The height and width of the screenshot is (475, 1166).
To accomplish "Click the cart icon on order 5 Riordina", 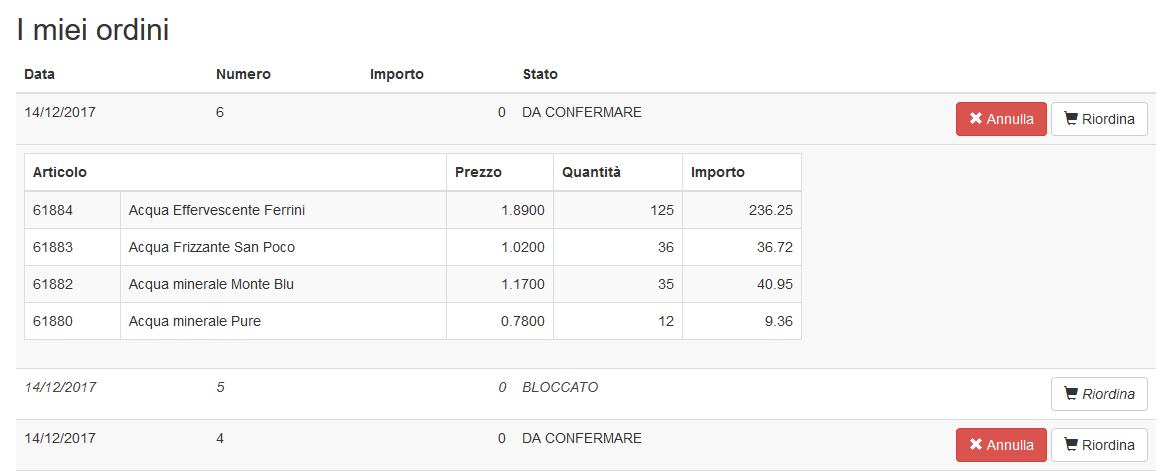I will [x=1071, y=394].
